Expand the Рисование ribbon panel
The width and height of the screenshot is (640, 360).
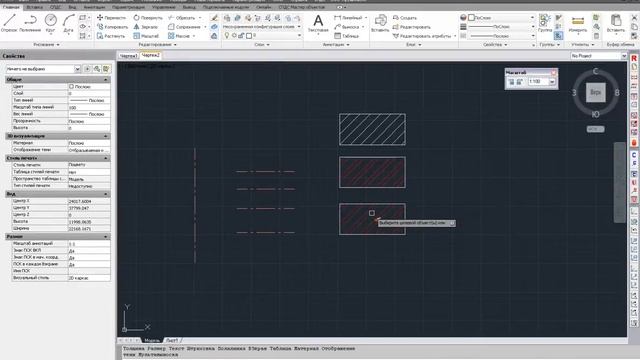click(47, 44)
